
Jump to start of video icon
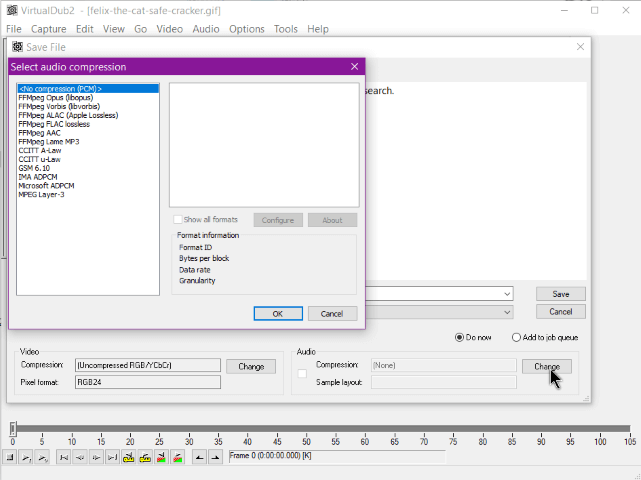tap(64, 457)
